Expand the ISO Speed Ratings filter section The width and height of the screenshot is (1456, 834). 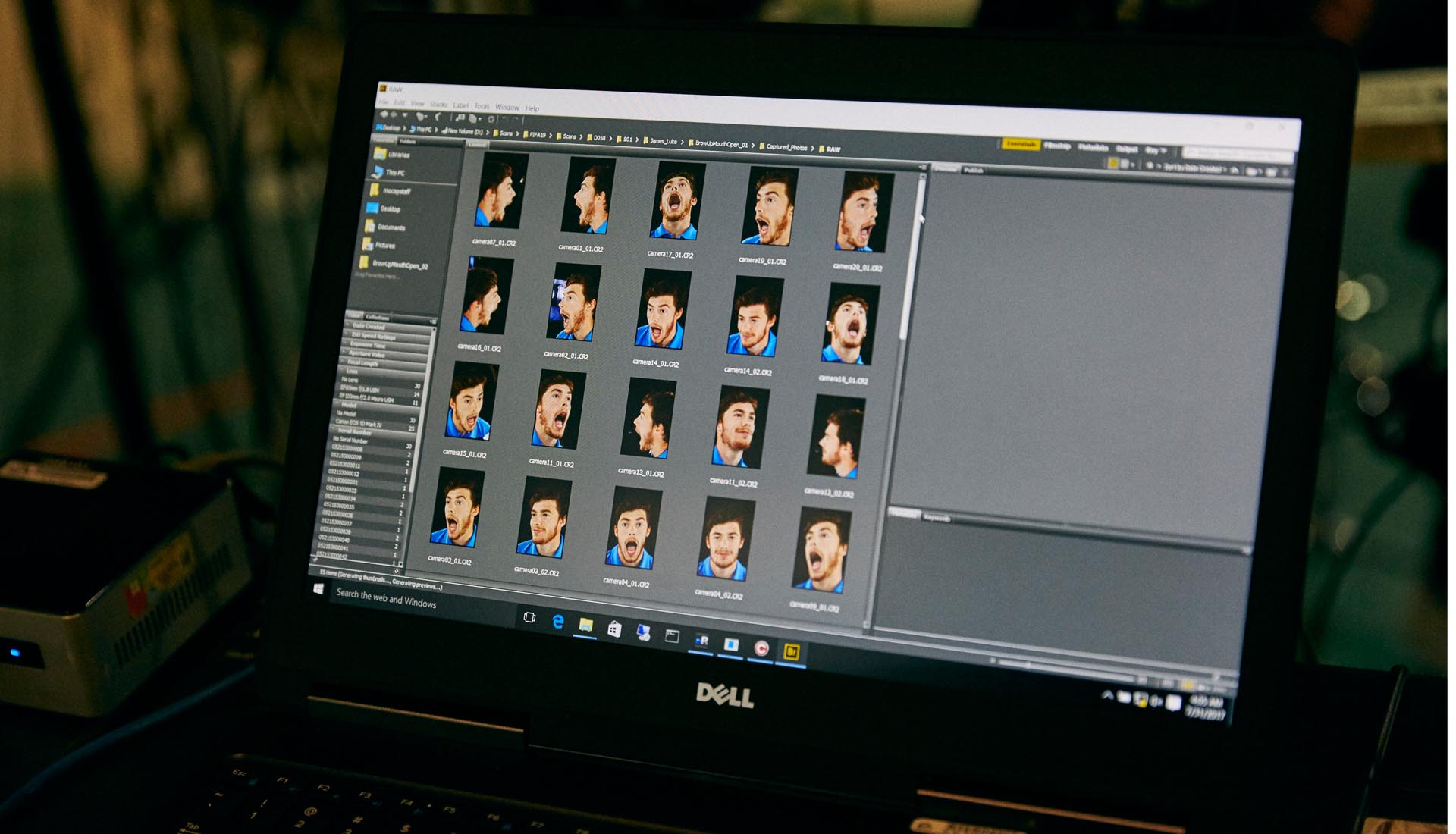tap(373, 337)
